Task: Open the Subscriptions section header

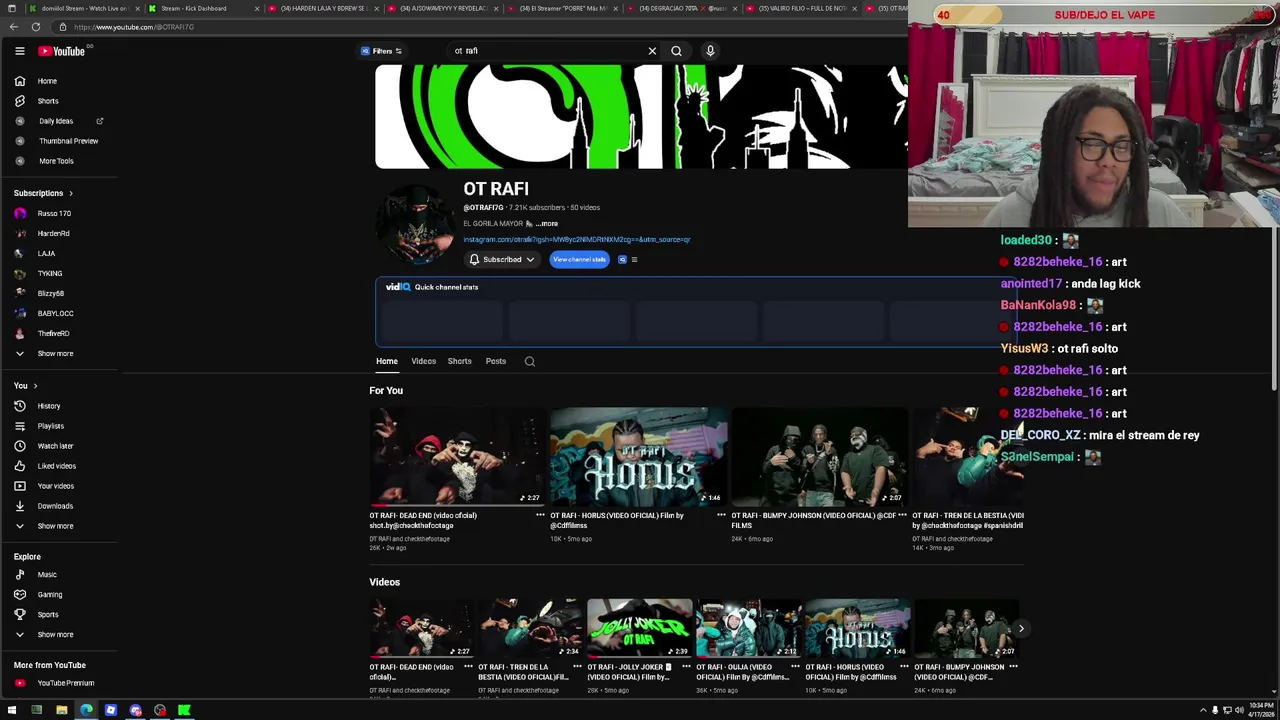Action: click(43, 193)
